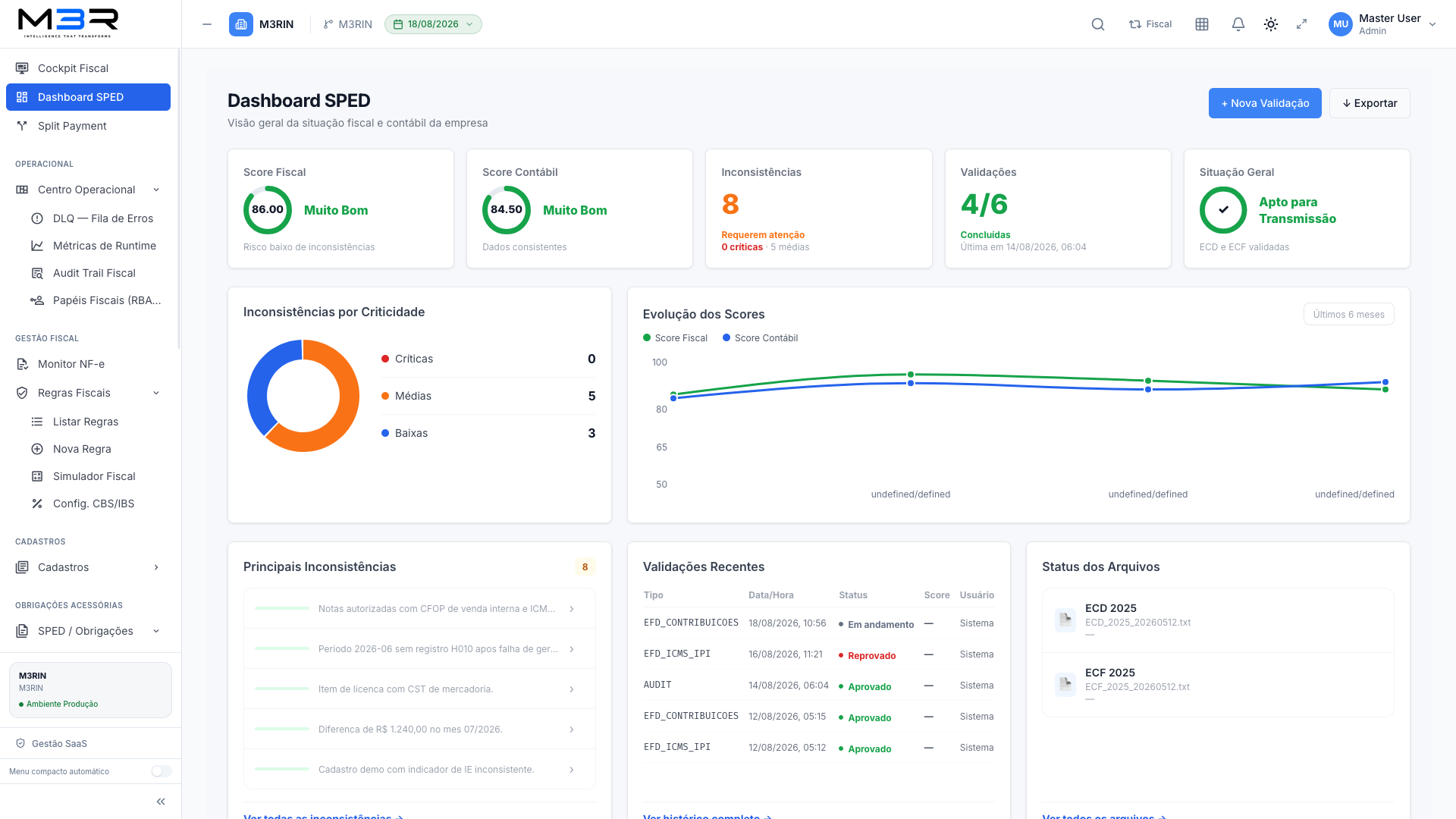
Task: Click the minus icon in top bar
Action: coord(206,24)
